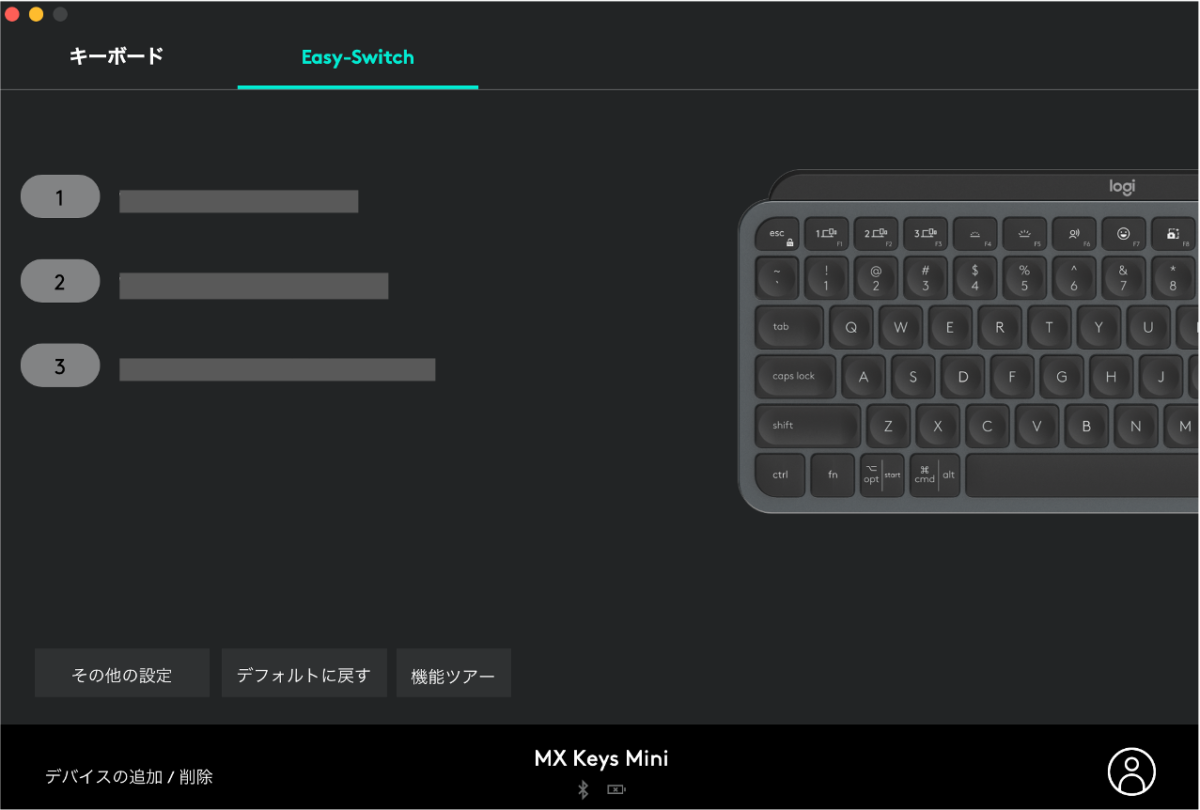Click the fn key on keyboard image
Viewport: 1200px width, 810px height.
pos(832,475)
